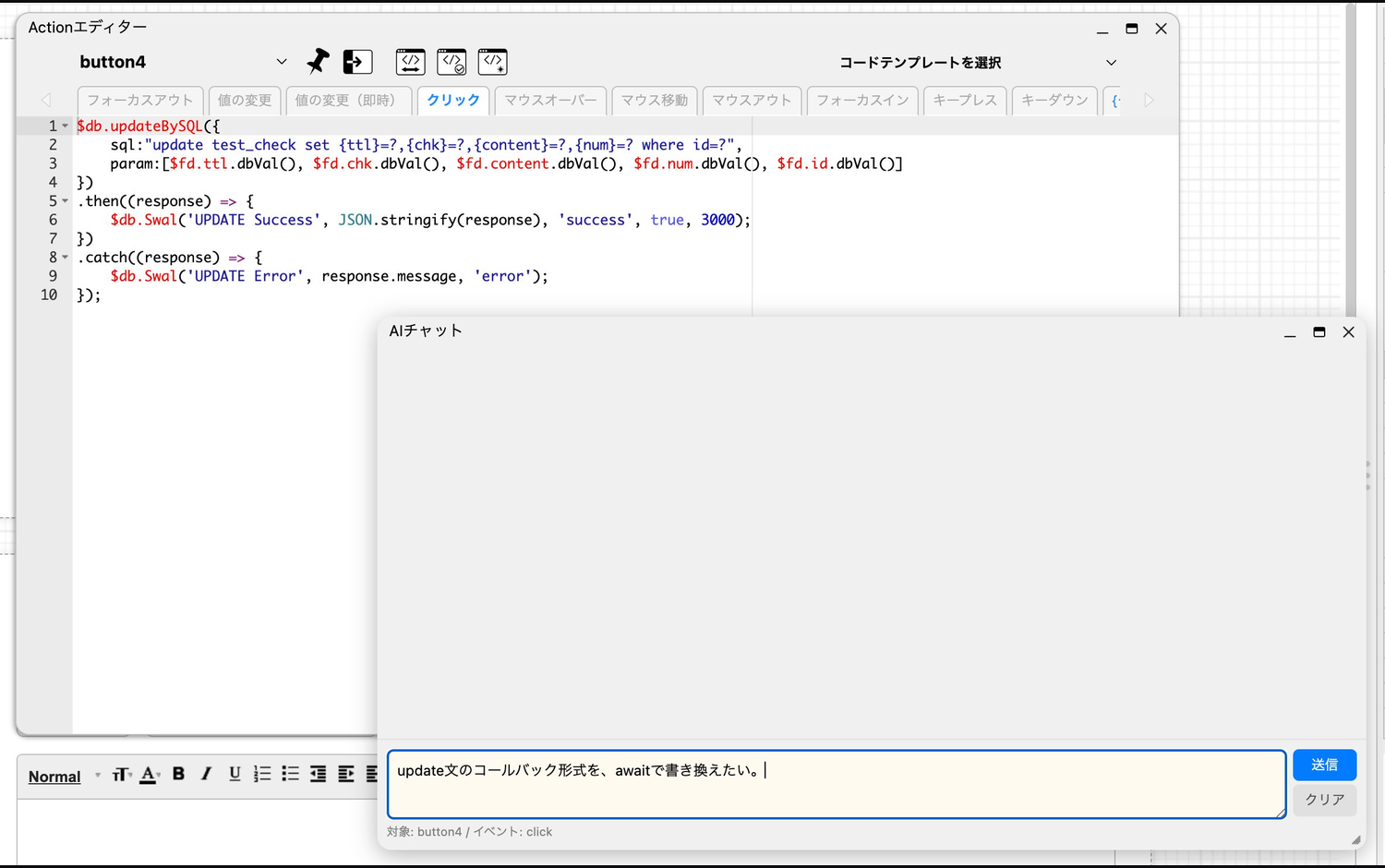Click the 対象: button4 / イベント: click label
This screenshot has width=1385, height=868.
pyautogui.click(x=469, y=832)
